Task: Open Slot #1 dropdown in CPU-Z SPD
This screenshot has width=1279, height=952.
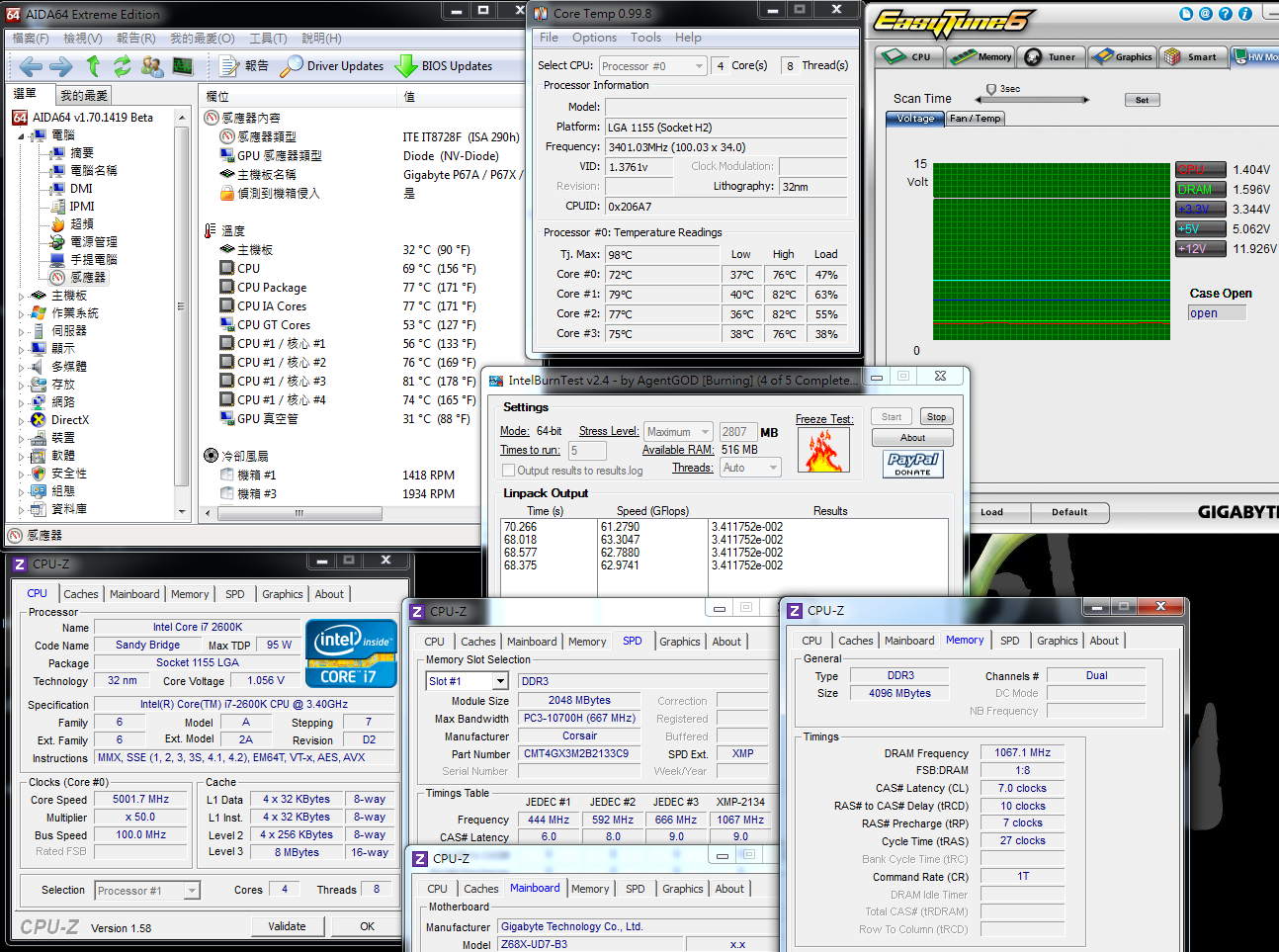Action: [x=467, y=681]
